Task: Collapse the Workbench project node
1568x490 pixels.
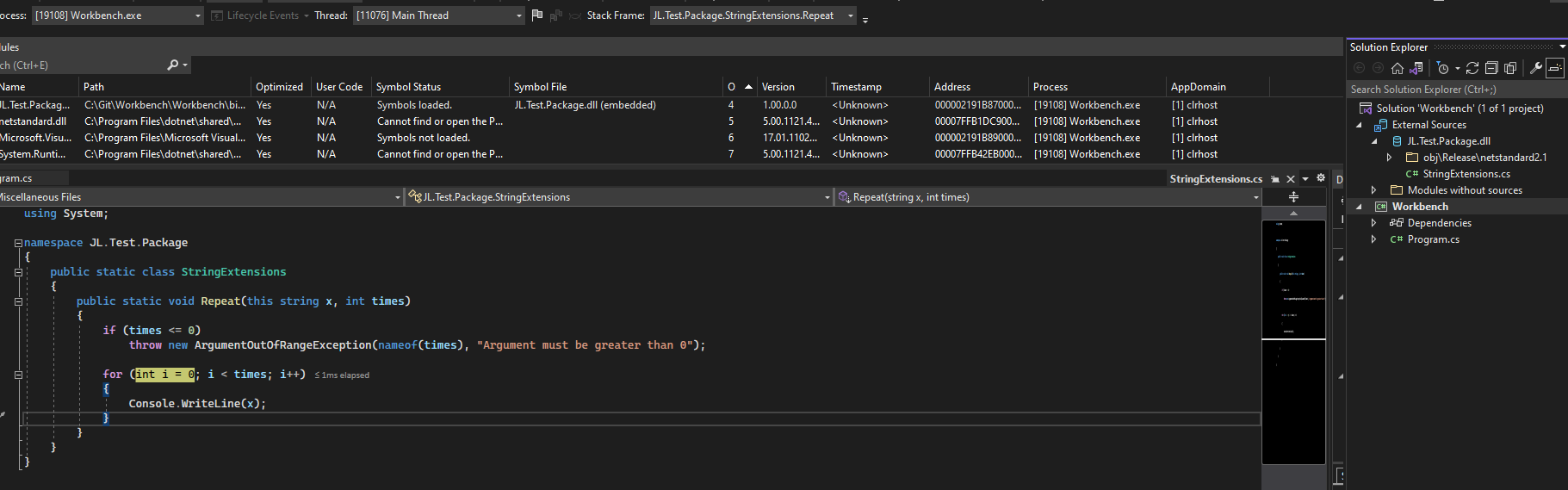Action: tap(1360, 207)
